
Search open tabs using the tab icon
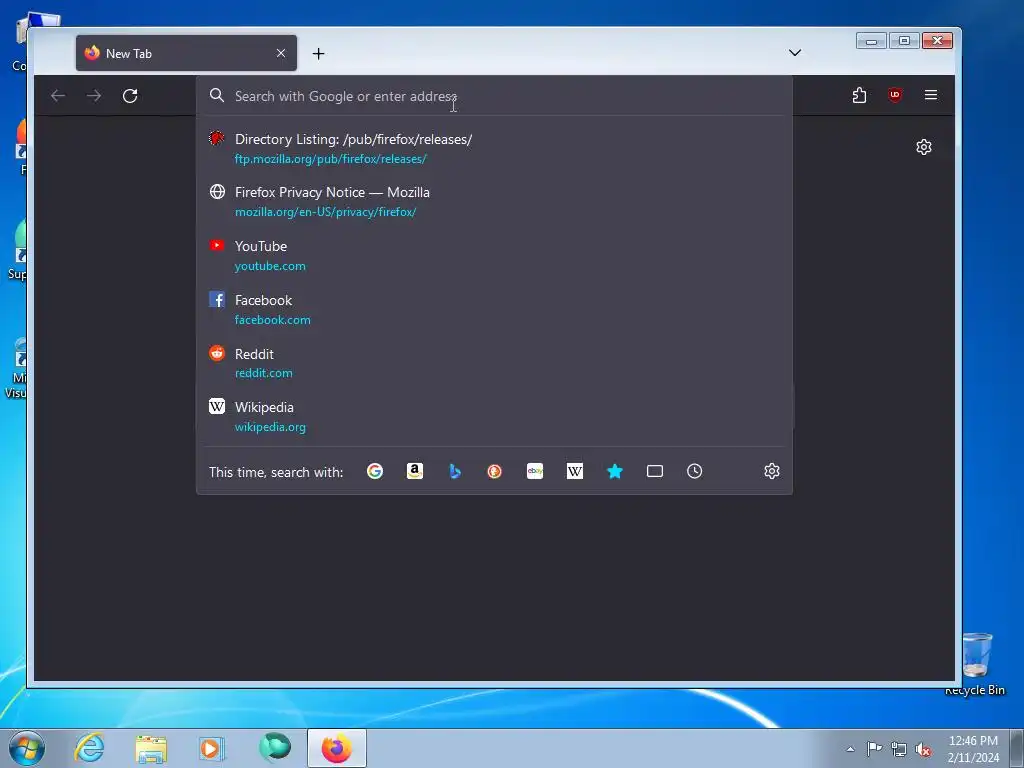654,471
